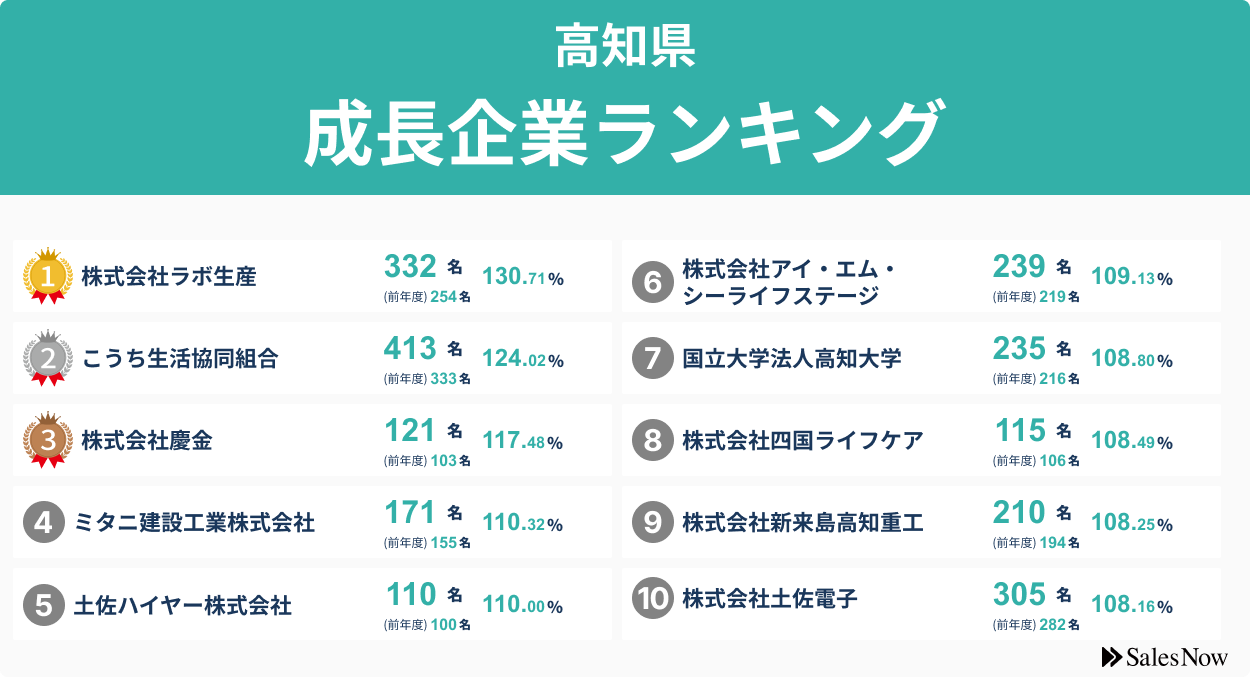
Task: Click the bronze third-place medal icon
Action: pos(47,440)
